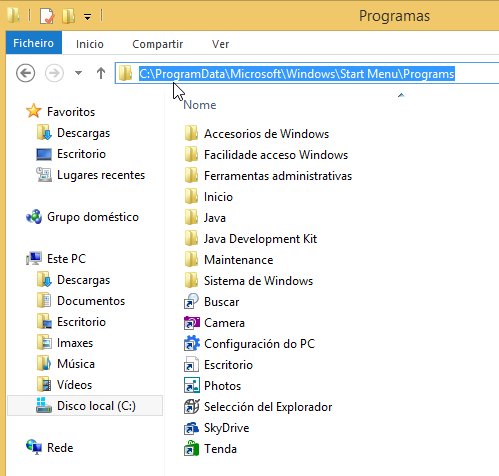The height and width of the screenshot is (476, 499).
Task: Select Favoritos in the navigation pane
Action: coord(71,112)
